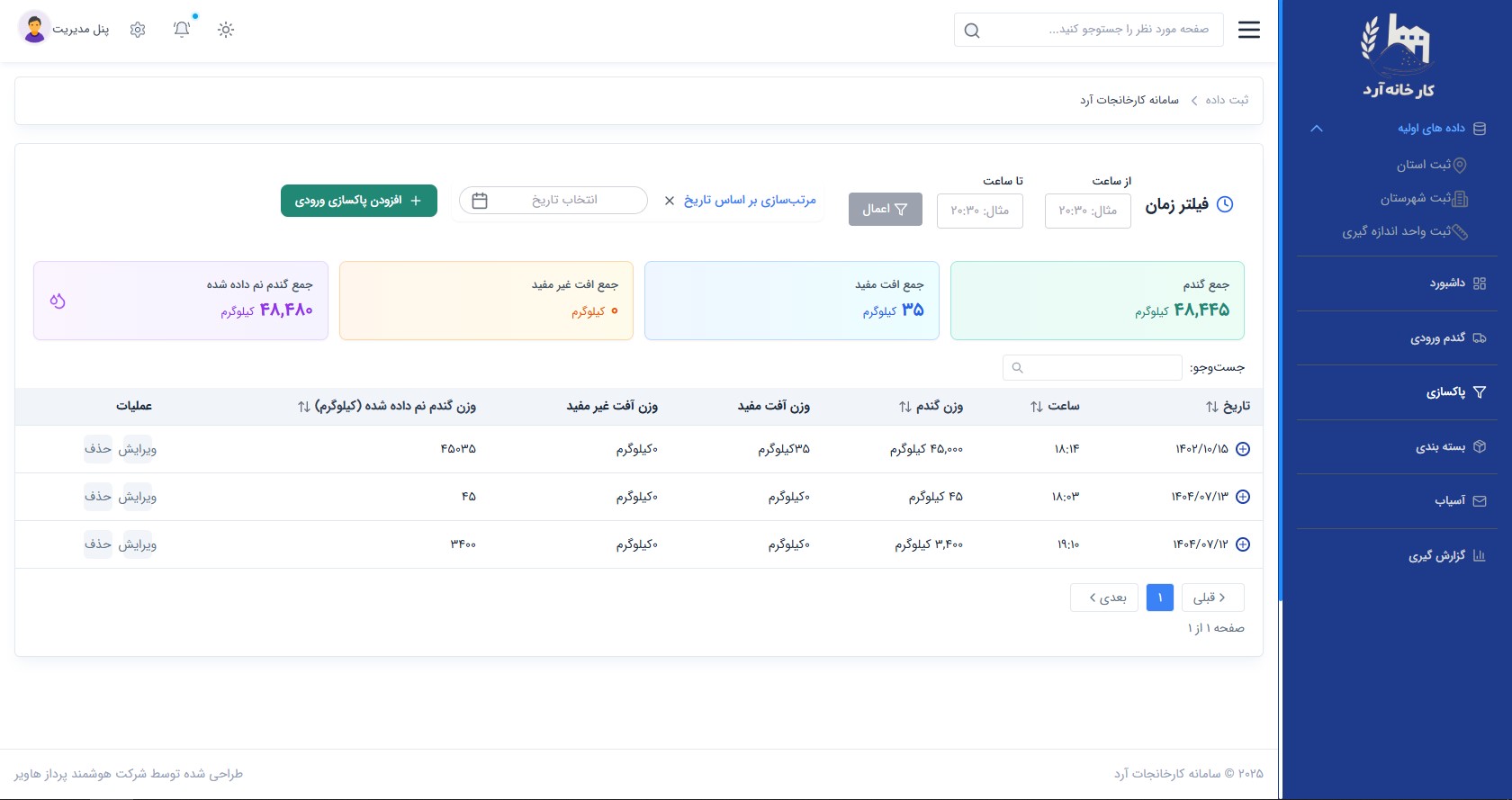
Task: Collapse the داده های اولیه section chevron
Action: click(1317, 129)
